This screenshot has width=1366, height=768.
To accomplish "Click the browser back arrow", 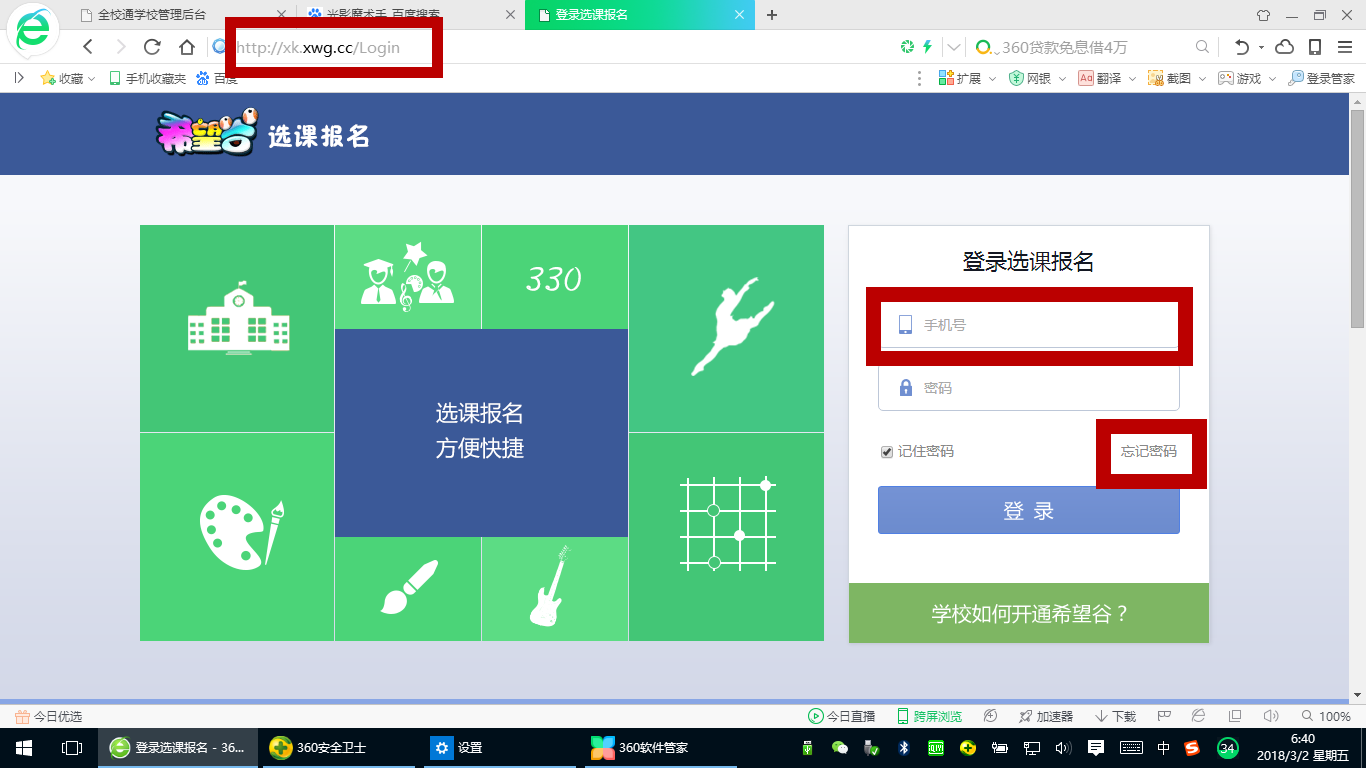I will (x=88, y=47).
